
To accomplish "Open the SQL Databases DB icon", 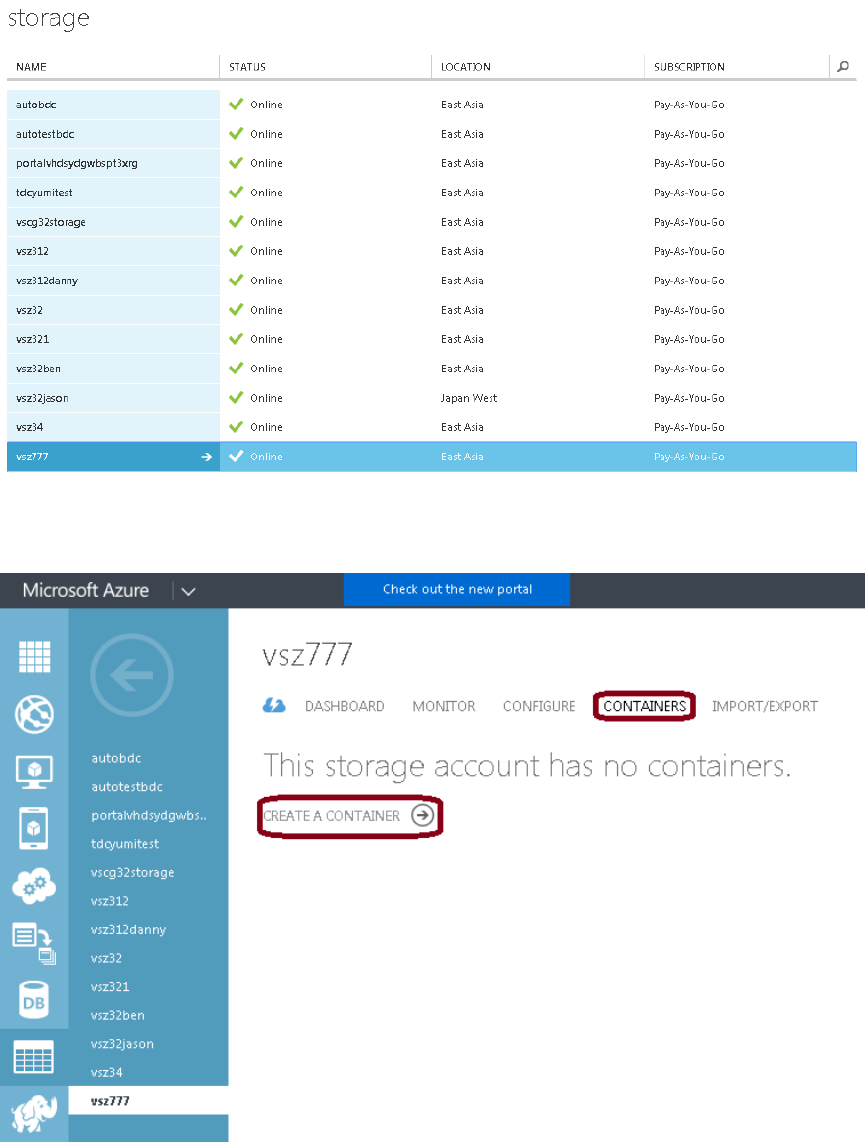I will point(34,1000).
